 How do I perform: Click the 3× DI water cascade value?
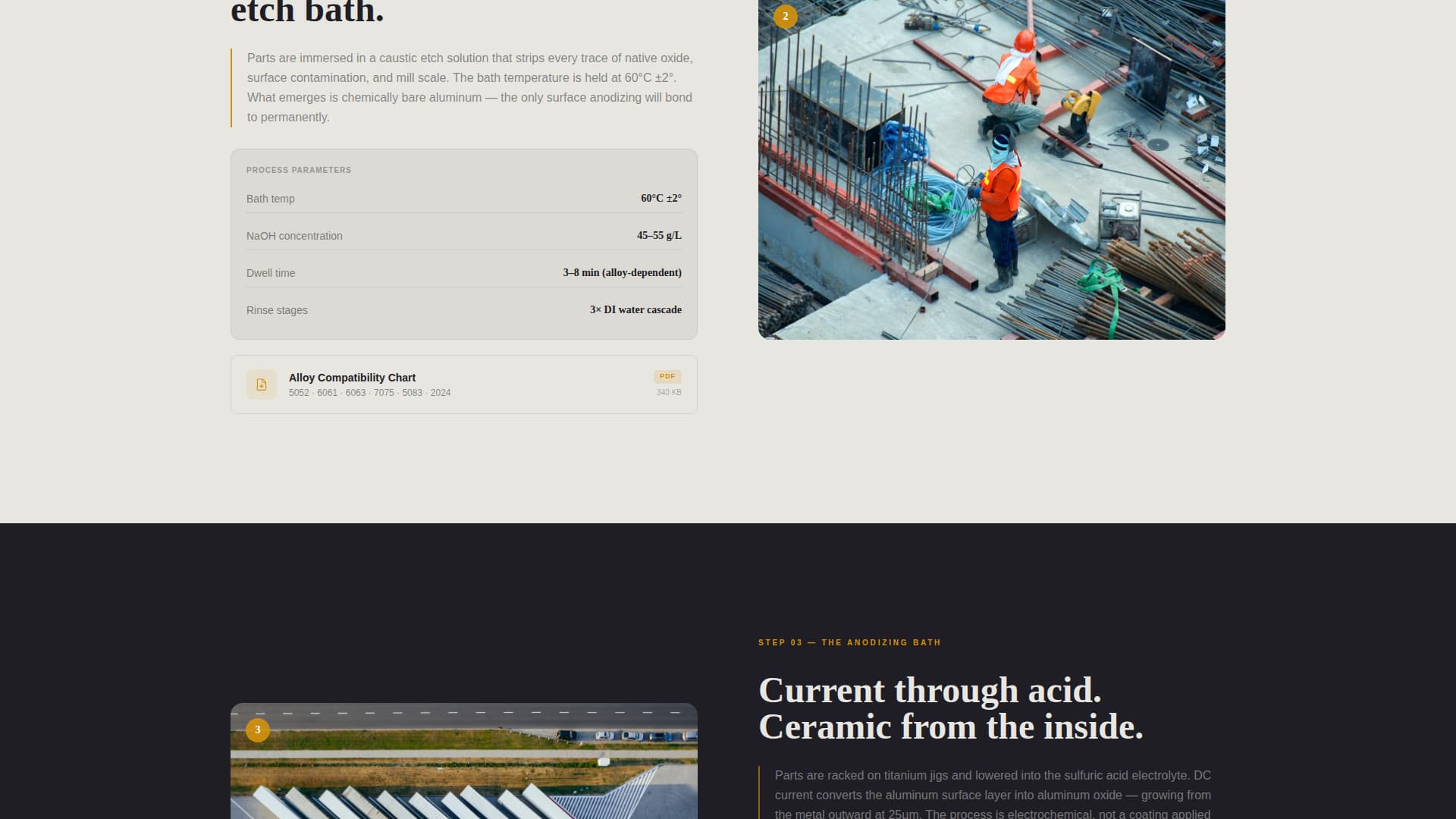(635, 310)
